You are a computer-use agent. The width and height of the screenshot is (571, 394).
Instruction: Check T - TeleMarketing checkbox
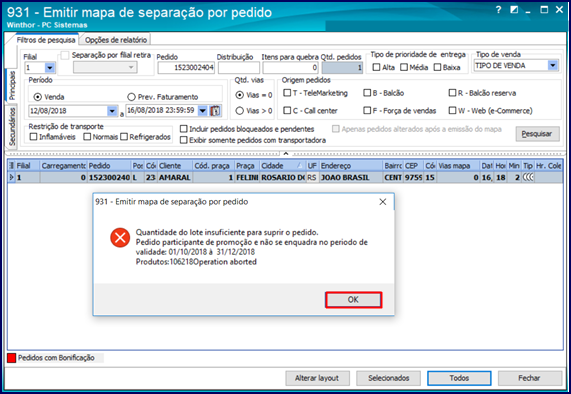[287, 93]
